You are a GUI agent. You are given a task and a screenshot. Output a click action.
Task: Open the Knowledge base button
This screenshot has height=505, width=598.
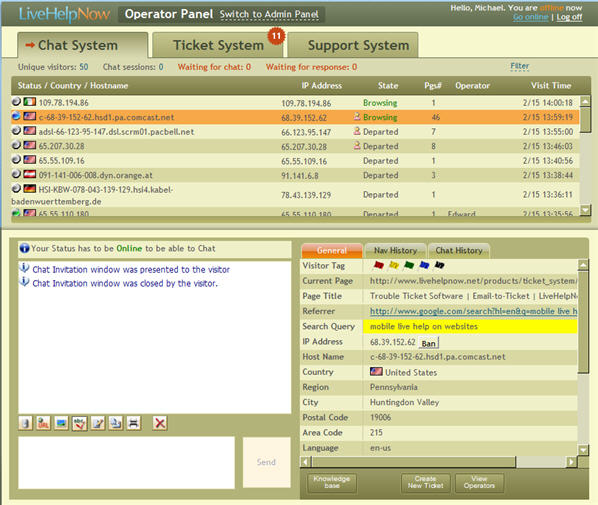click(332, 482)
